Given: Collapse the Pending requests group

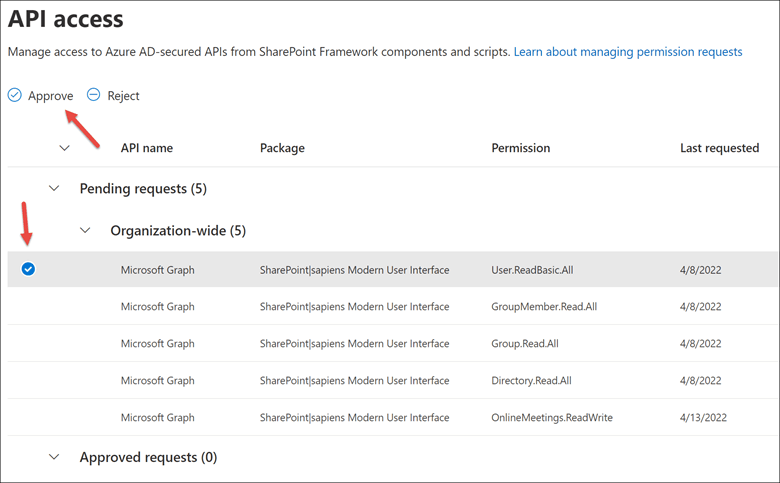Looking at the screenshot, I should (56, 188).
